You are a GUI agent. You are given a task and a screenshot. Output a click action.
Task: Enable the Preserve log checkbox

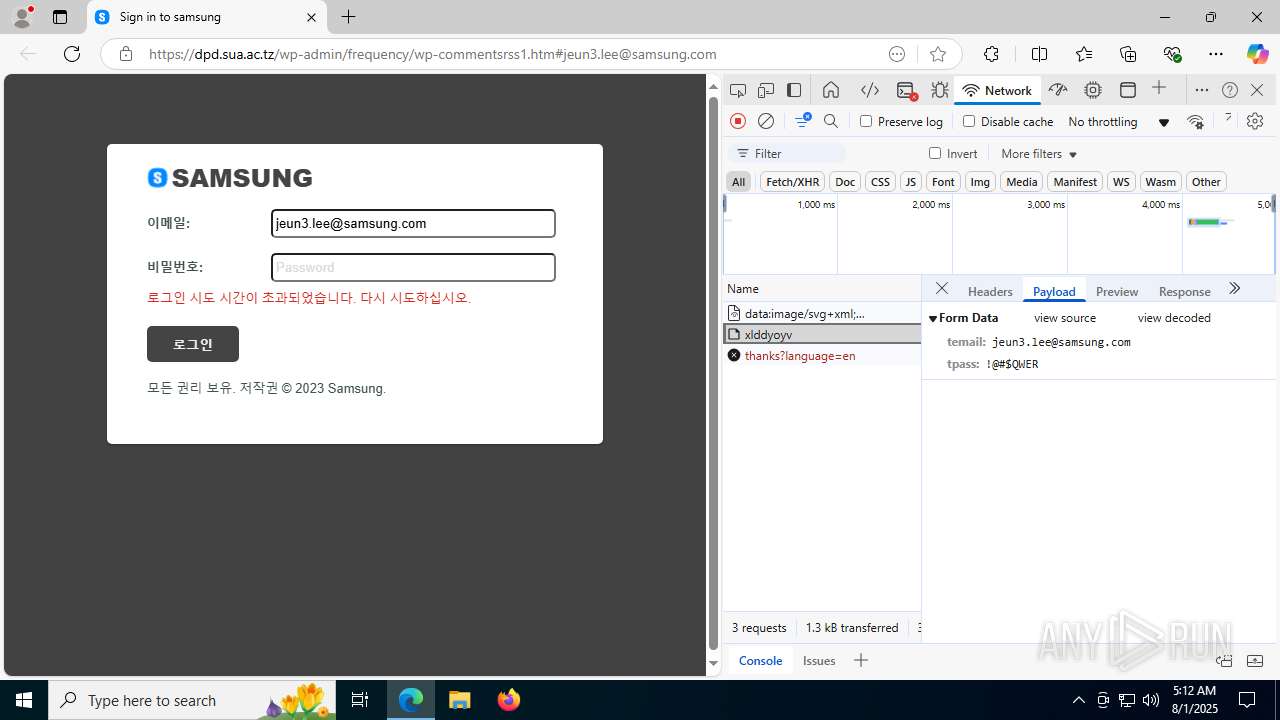[x=866, y=121]
